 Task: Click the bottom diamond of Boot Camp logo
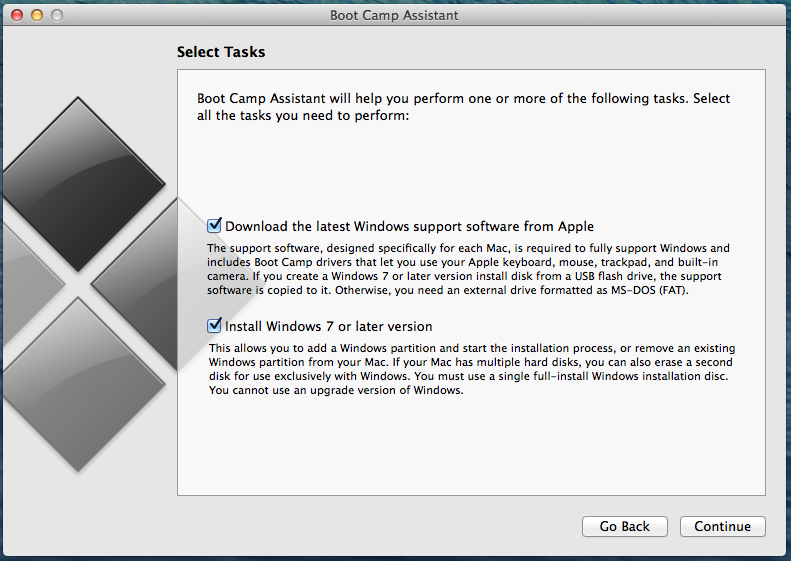pyautogui.click(x=78, y=383)
